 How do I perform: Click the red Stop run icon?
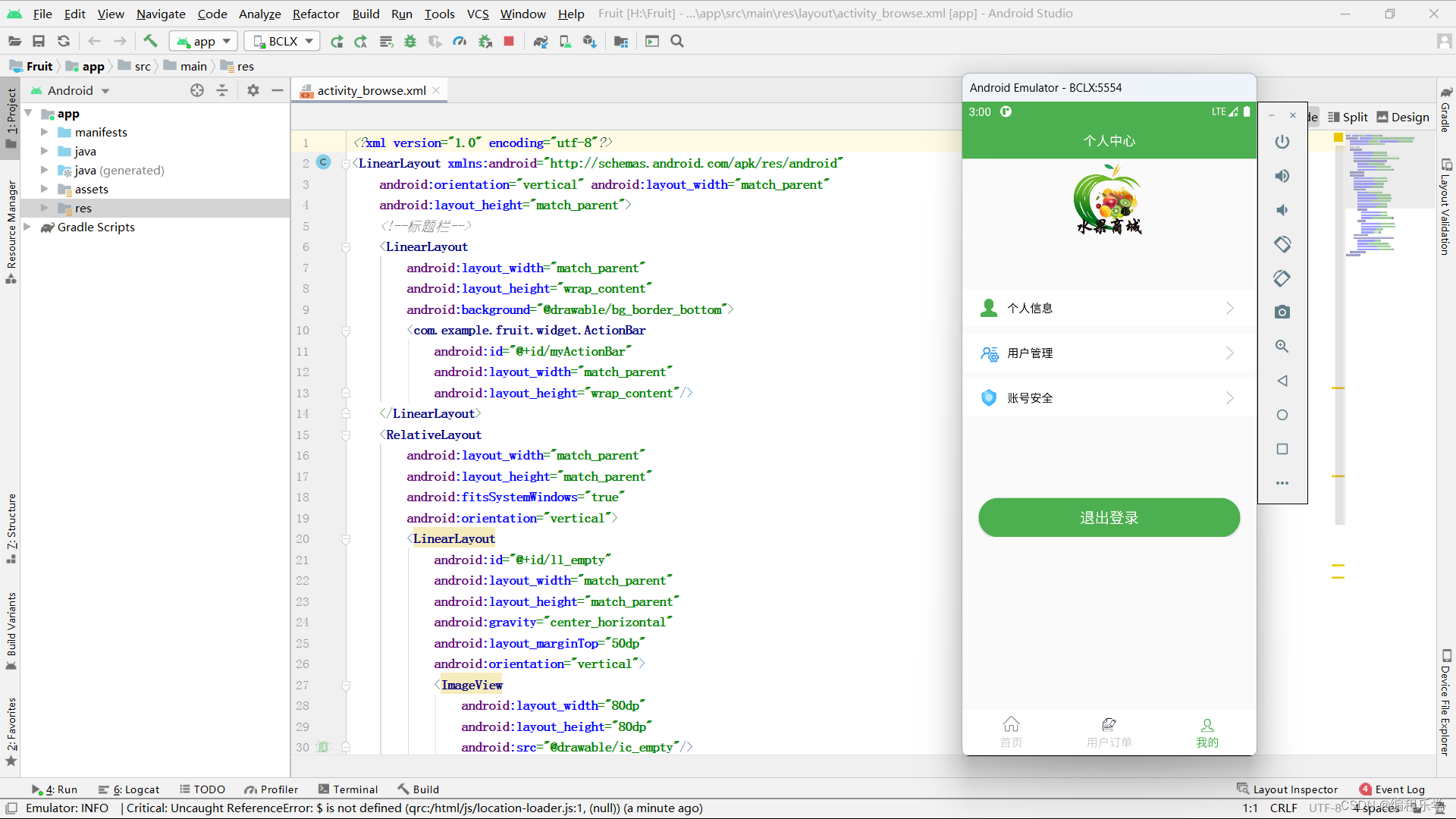tap(509, 41)
